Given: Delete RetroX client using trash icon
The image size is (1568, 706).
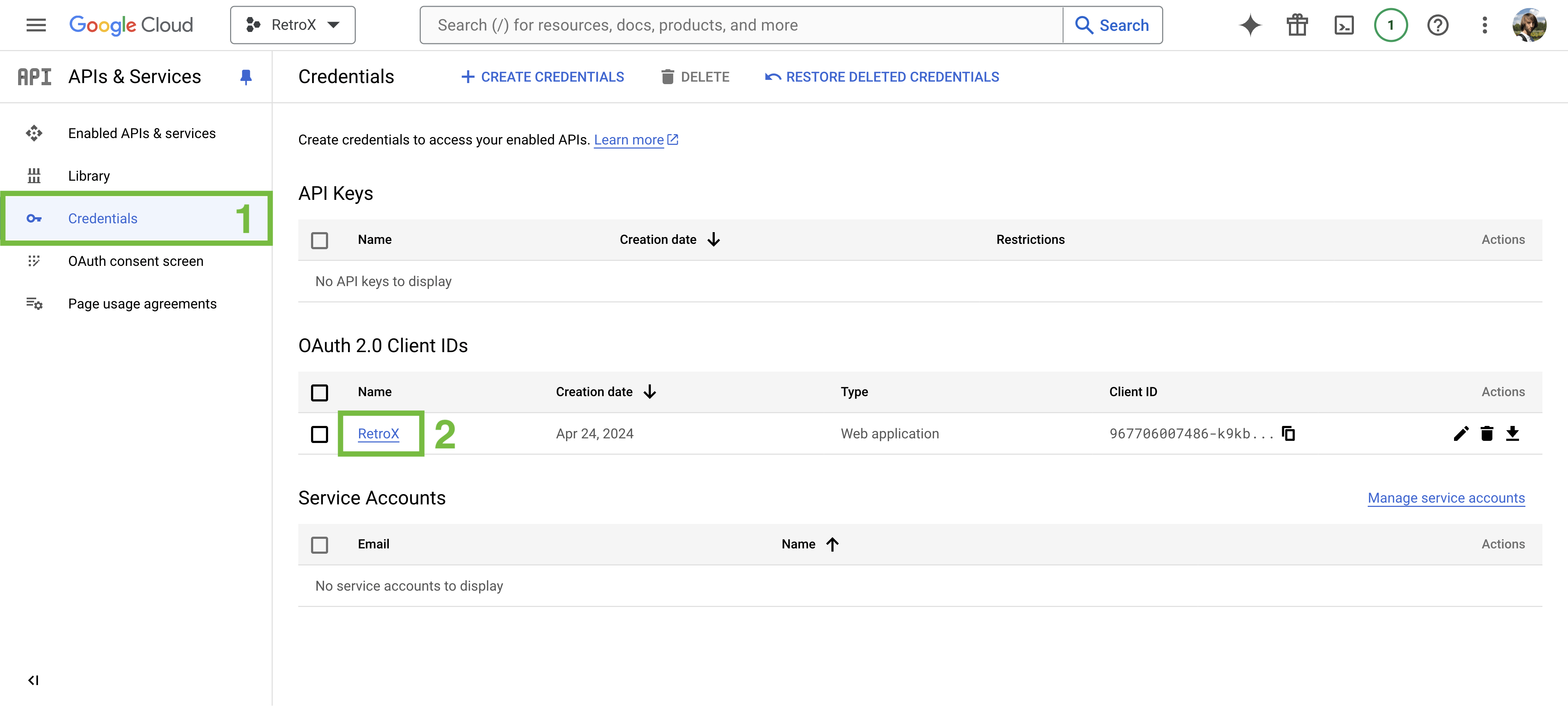Looking at the screenshot, I should [x=1486, y=433].
